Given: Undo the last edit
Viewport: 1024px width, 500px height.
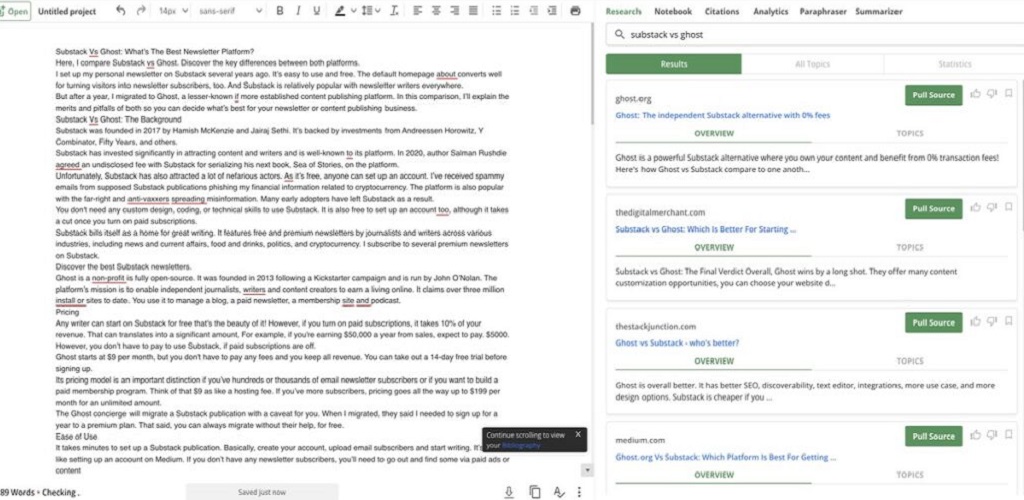Looking at the screenshot, I should (x=120, y=11).
